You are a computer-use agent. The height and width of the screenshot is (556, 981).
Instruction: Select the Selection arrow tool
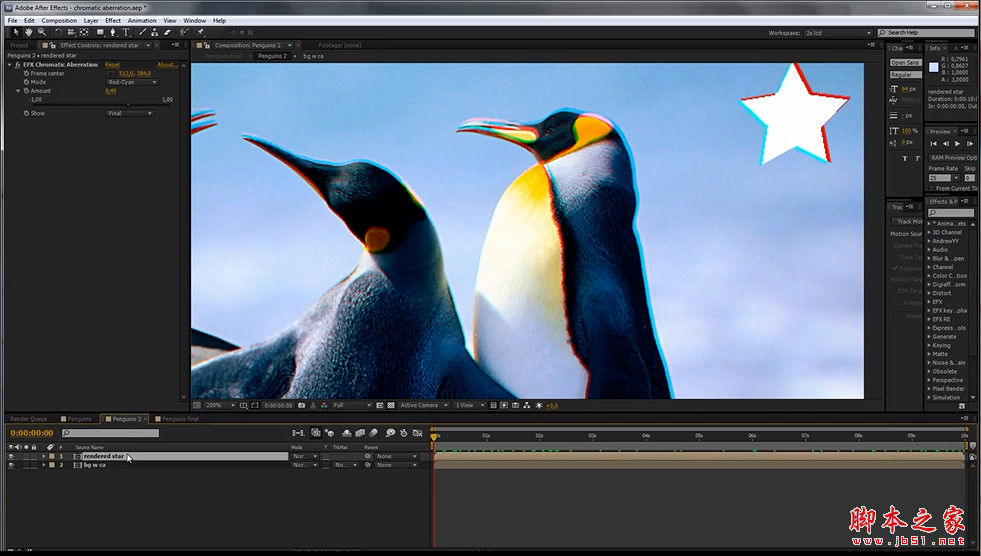(x=16, y=32)
